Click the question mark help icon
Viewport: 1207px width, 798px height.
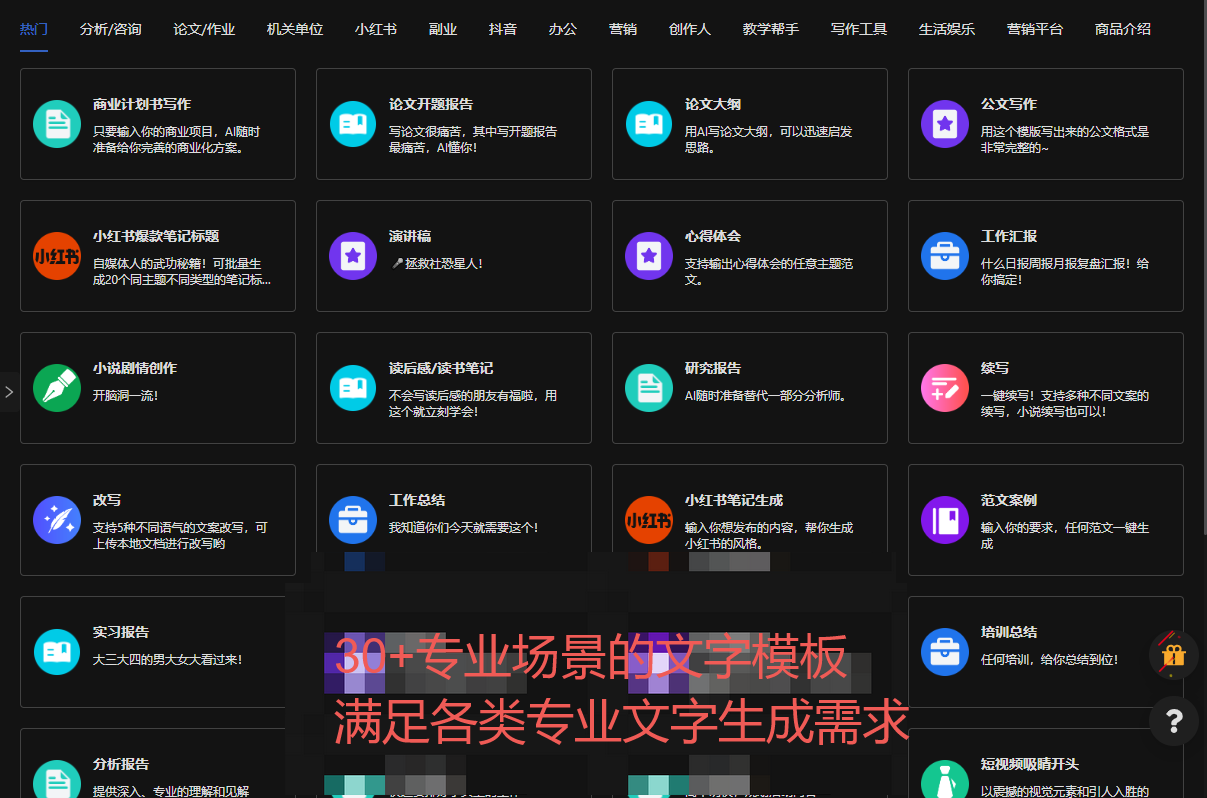pos(1173,721)
